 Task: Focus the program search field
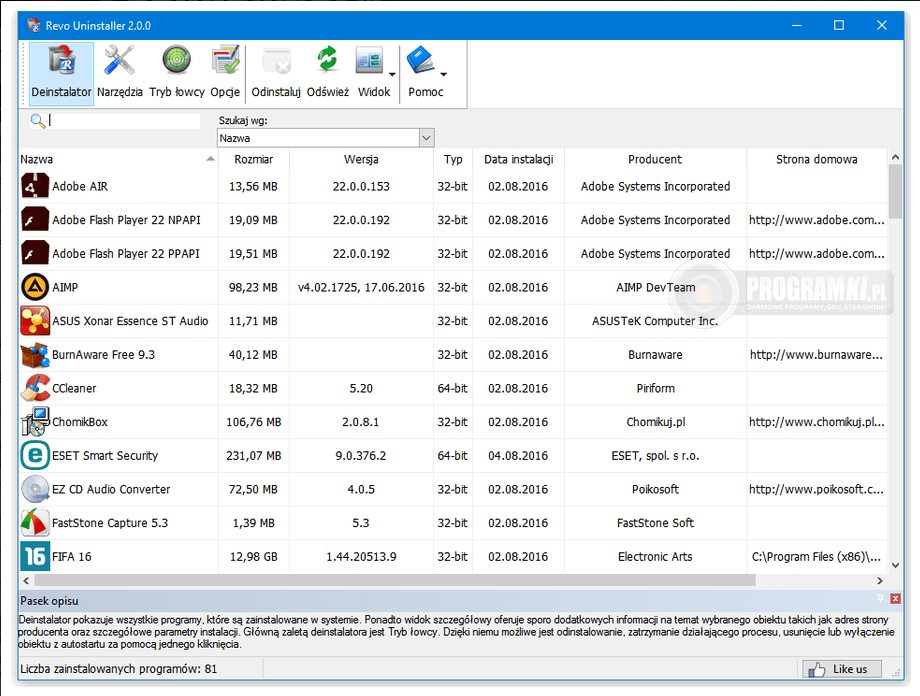124,121
